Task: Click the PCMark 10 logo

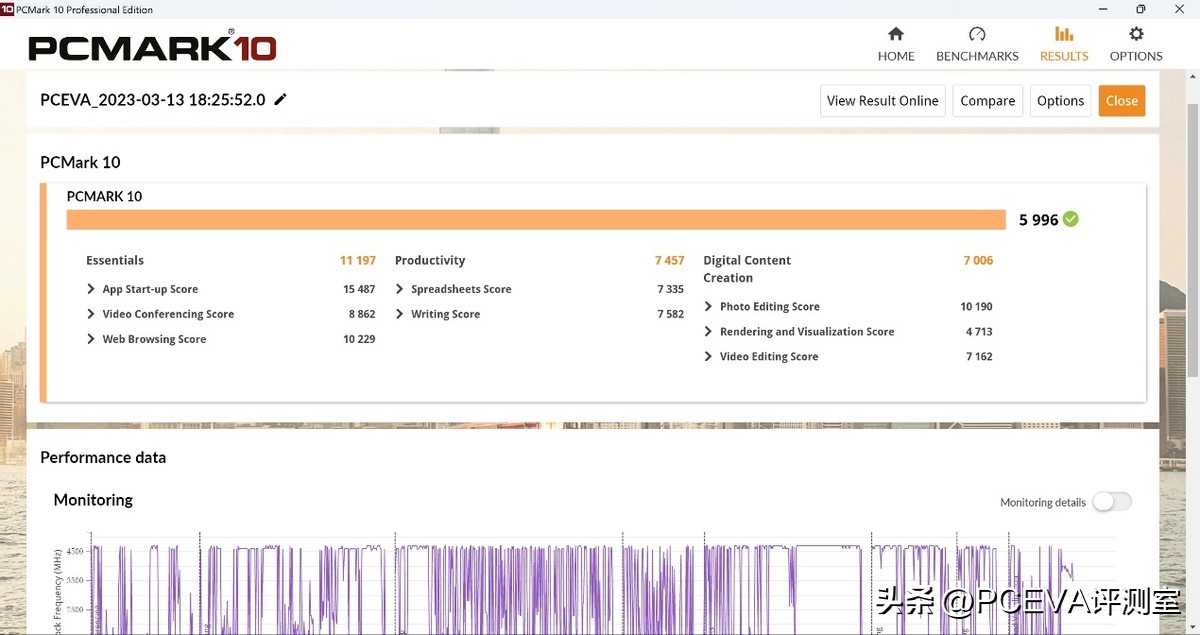Action: (152, 47)
